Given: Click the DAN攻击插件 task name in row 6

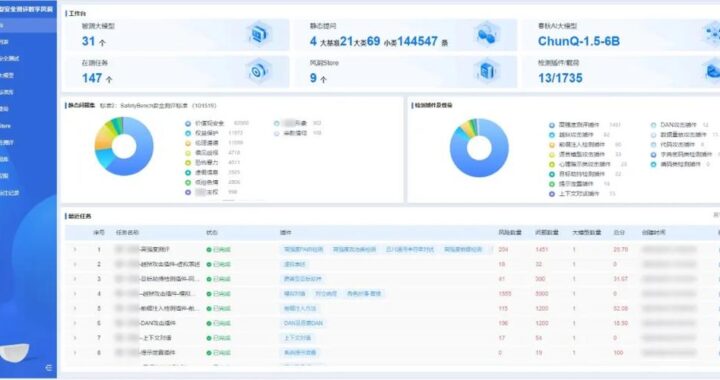Looking at the screenshot, I should 158,323.
